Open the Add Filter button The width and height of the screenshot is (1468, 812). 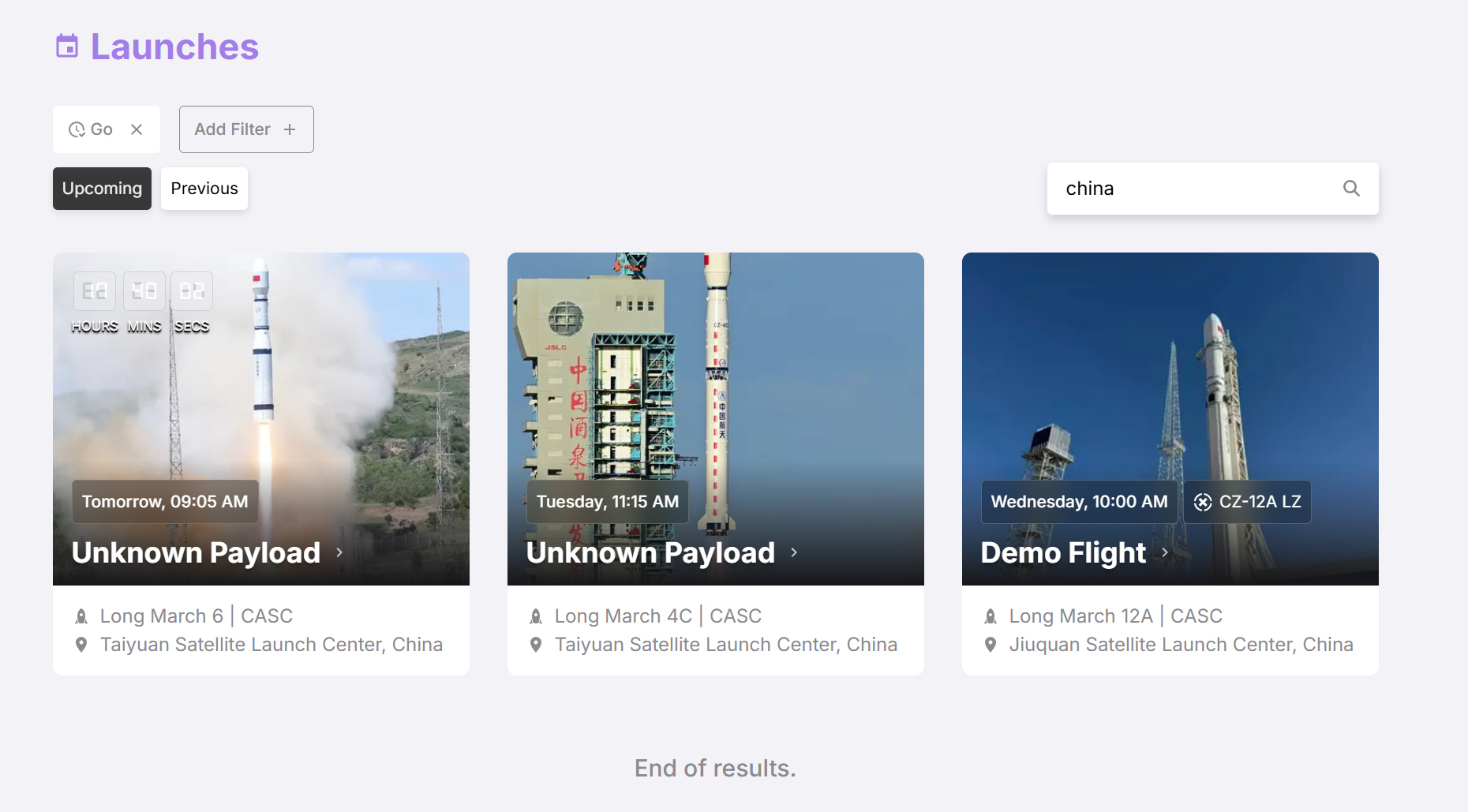coord(246,129)
